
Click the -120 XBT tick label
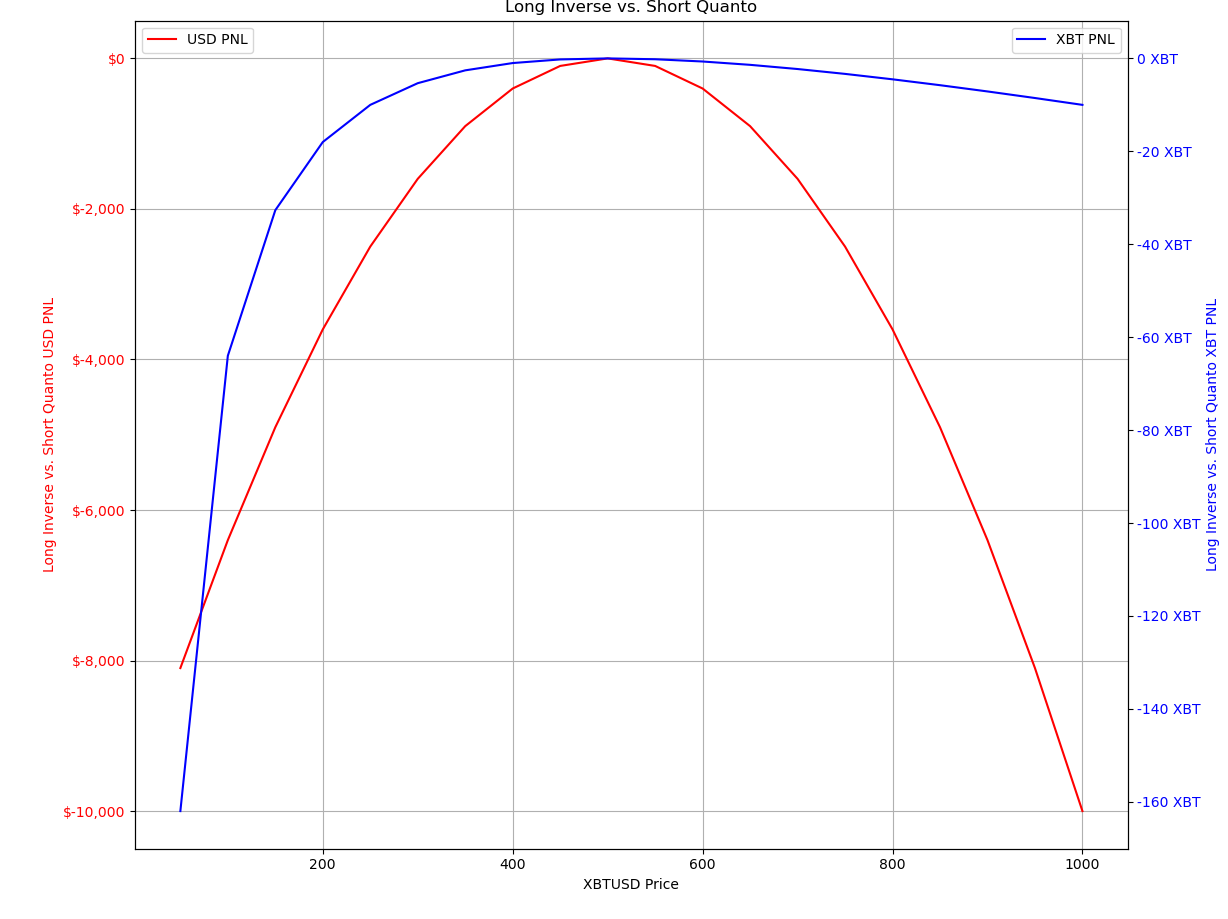click(1168, 616)
